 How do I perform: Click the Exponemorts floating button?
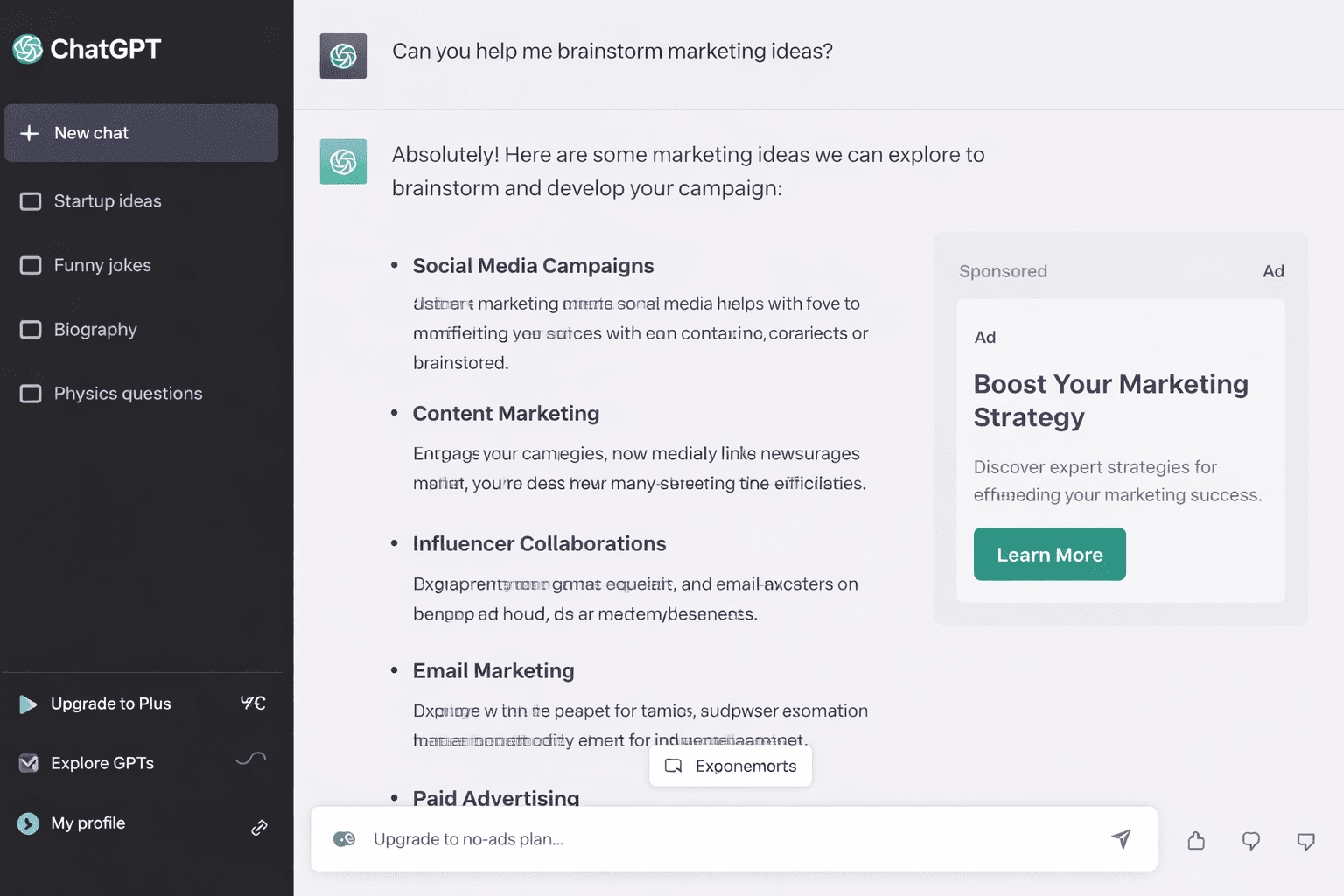(731, 766)
